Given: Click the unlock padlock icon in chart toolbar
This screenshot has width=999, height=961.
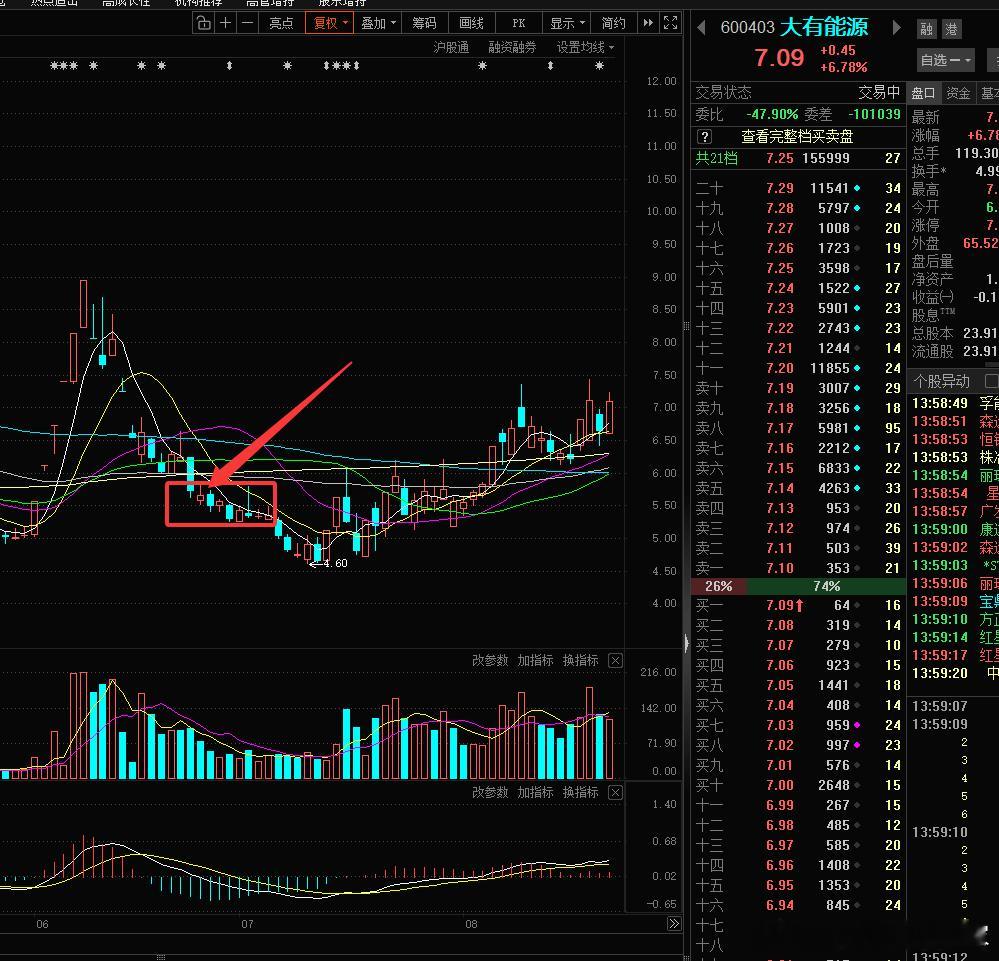Looking at the screenshot, I should tap(203, 24).
